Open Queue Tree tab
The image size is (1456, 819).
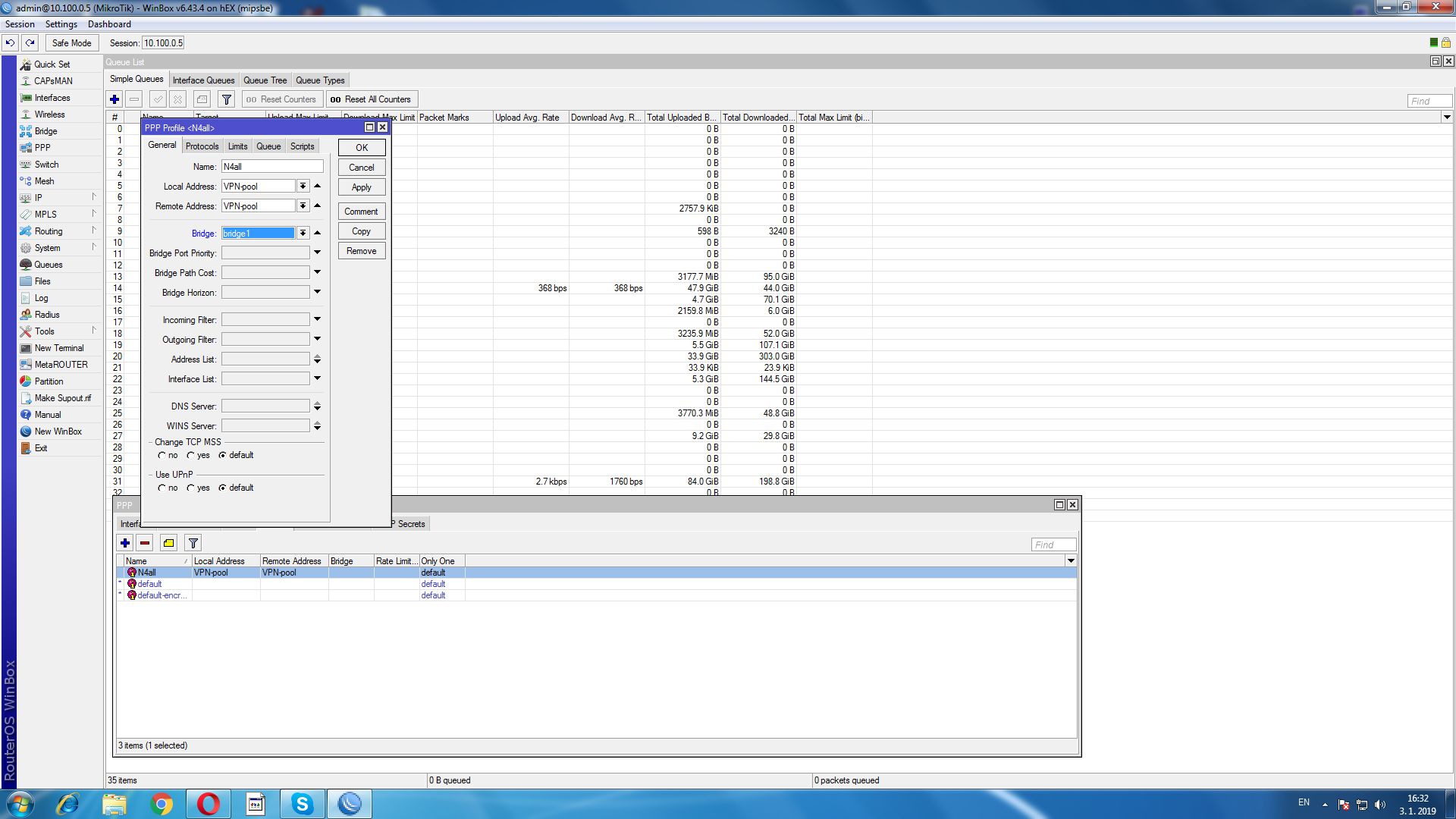pyautogui.click(x=265, y=80)
